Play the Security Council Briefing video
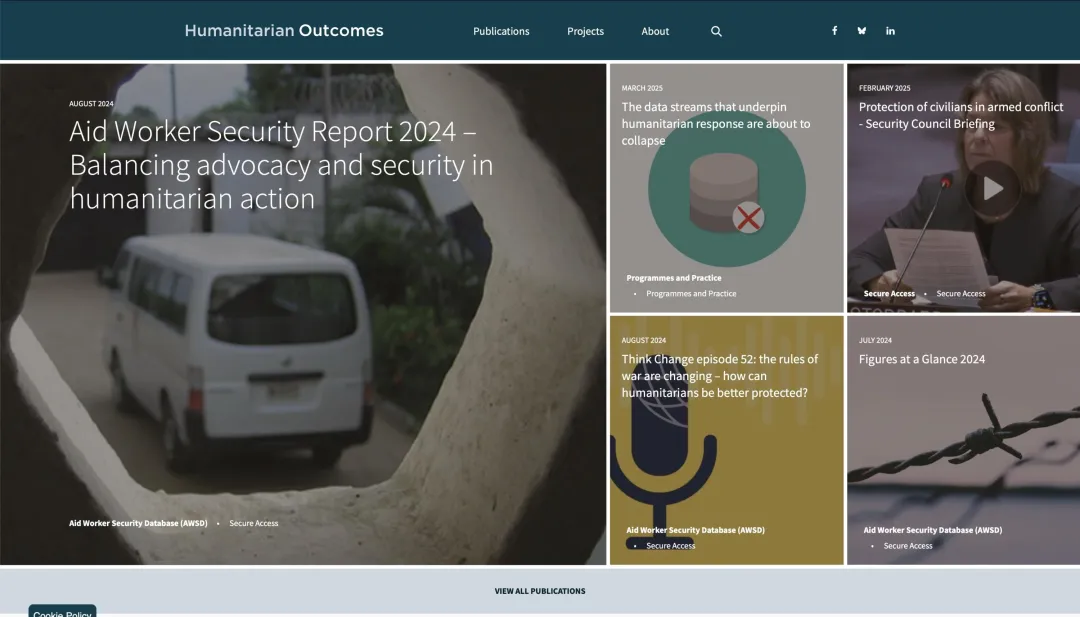The image size is (1080, 617). [992, 188]
